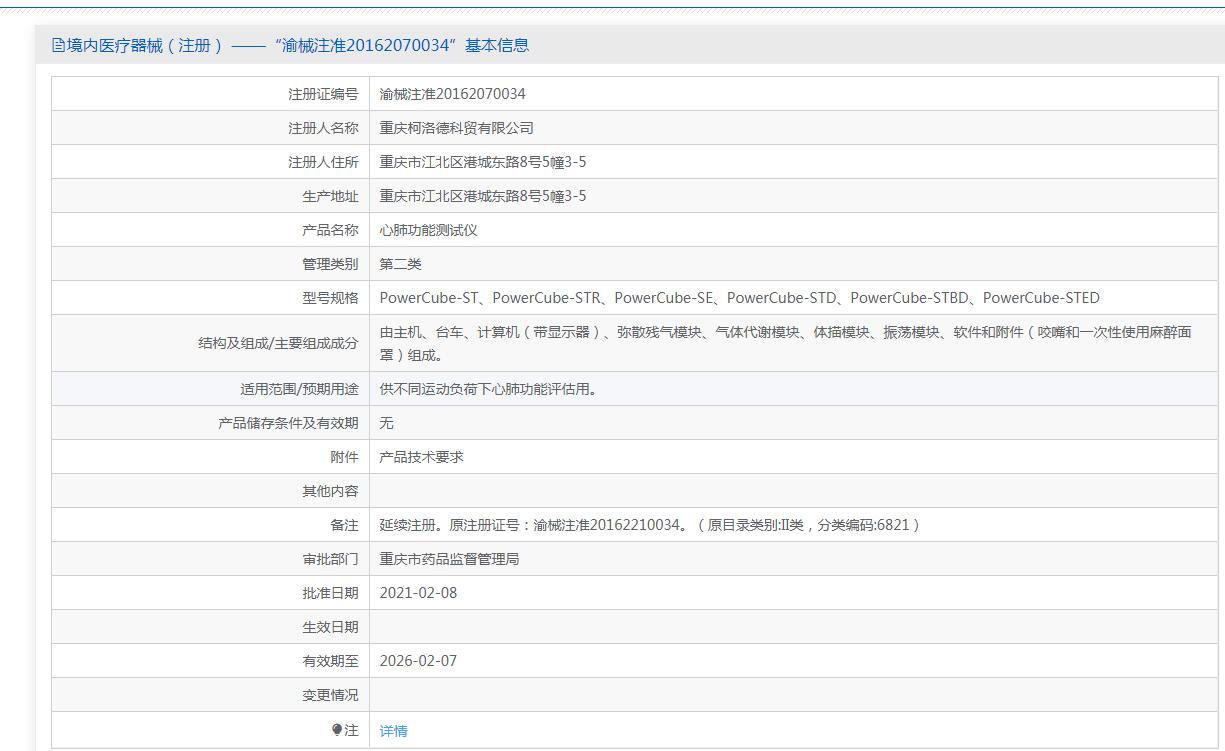Viewport: 1225px width, 751px height.
Task: Click the structure description starting 由主机、台车
Action: click(786, 343)
